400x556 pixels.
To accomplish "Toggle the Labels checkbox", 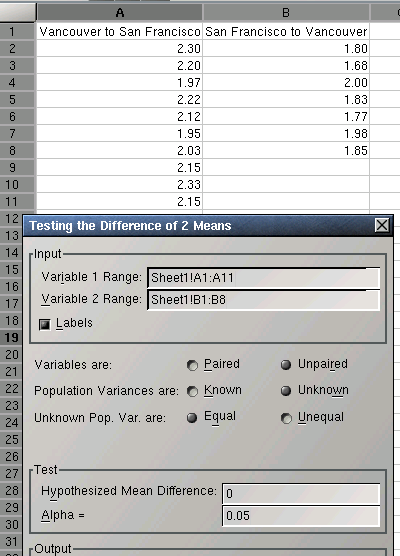I will 45,324.
